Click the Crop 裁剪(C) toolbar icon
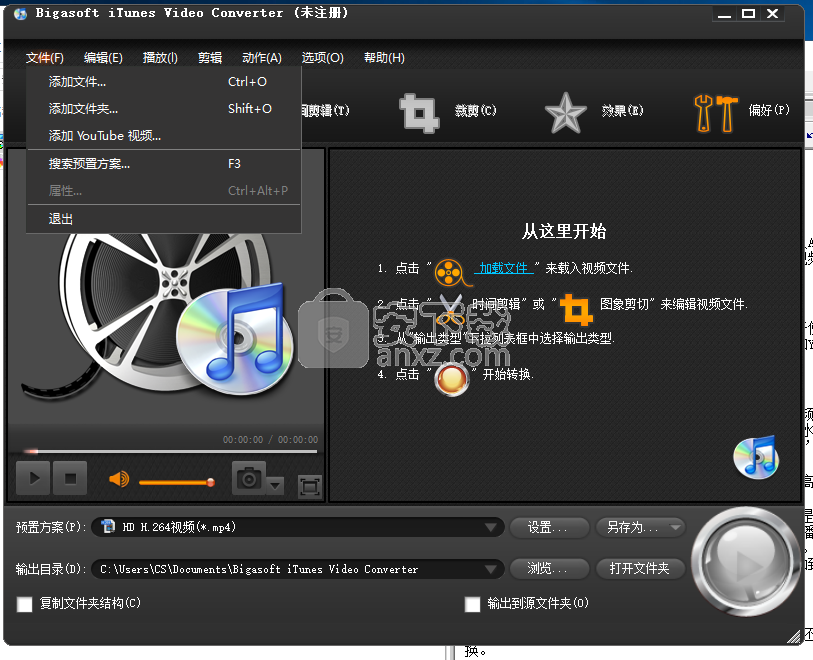The image size is (813, 660). tap(419, 111)
